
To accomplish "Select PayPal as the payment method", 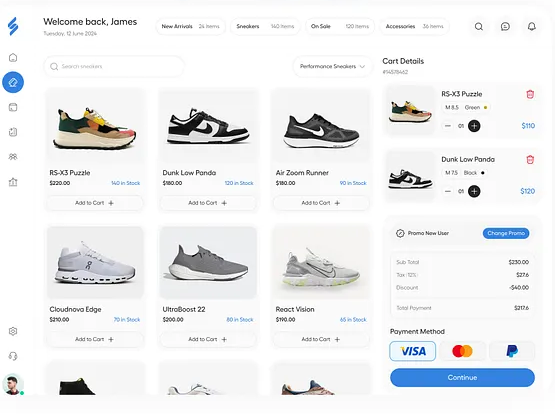I will click(x=512, y=351).
